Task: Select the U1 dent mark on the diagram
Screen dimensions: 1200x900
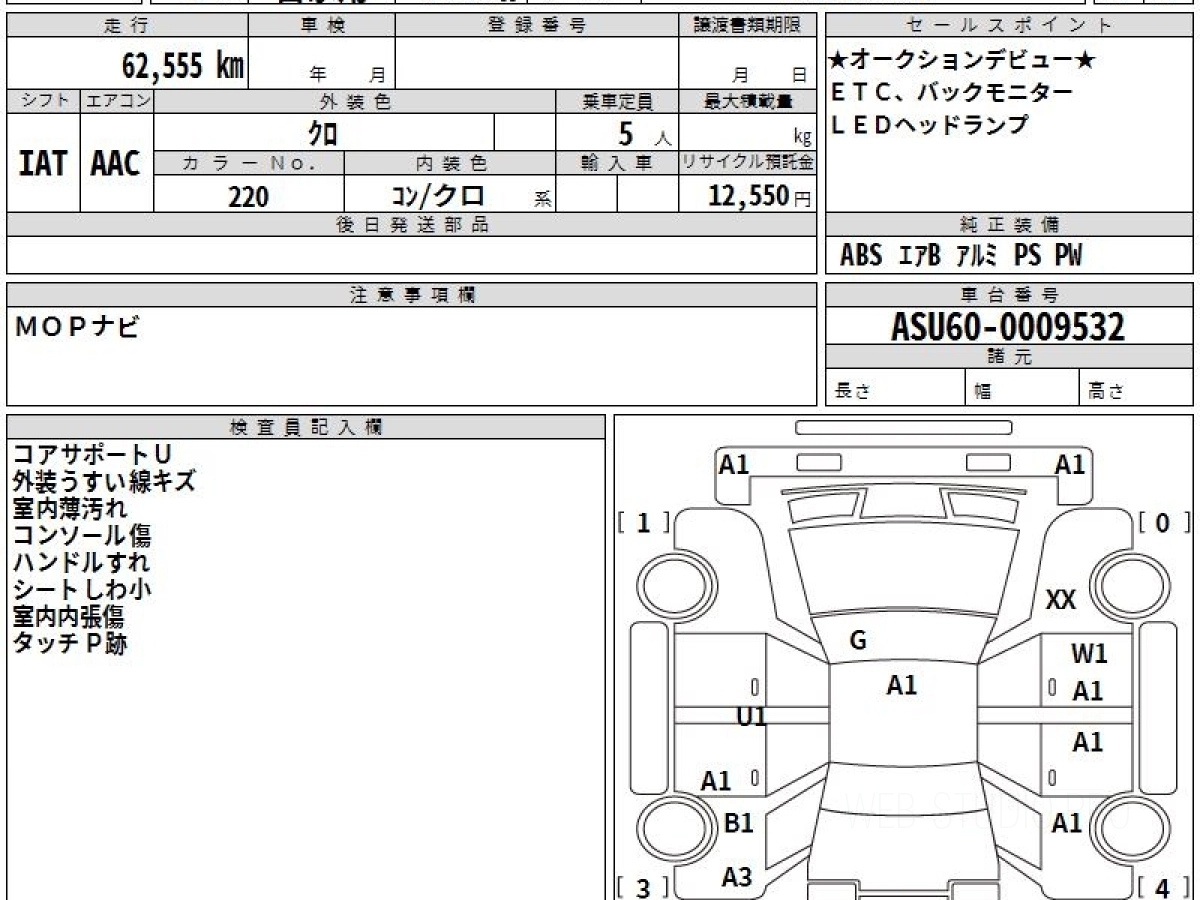Action: pyautogui.click(x=751, y=716)
